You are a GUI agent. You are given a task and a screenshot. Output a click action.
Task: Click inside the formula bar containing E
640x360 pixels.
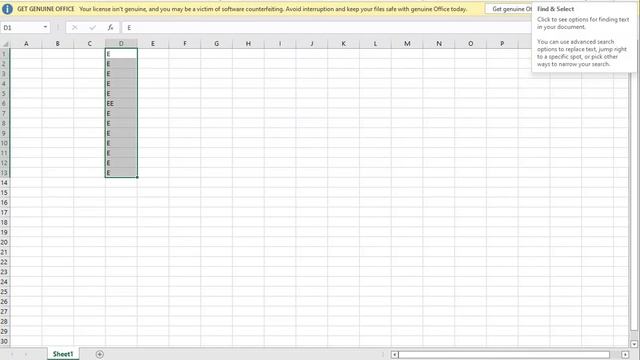tap(327, 27)
